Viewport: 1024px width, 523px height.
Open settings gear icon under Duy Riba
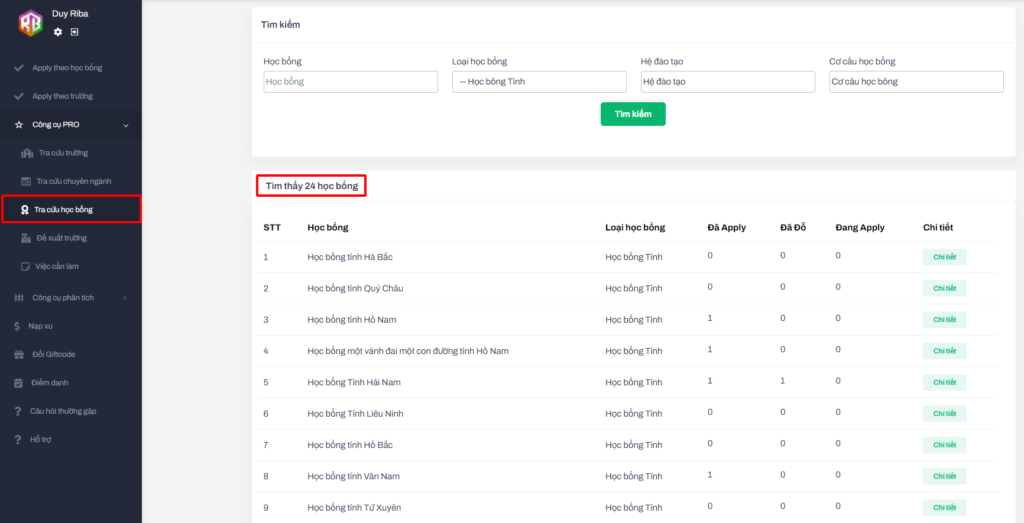pos(58,32)
